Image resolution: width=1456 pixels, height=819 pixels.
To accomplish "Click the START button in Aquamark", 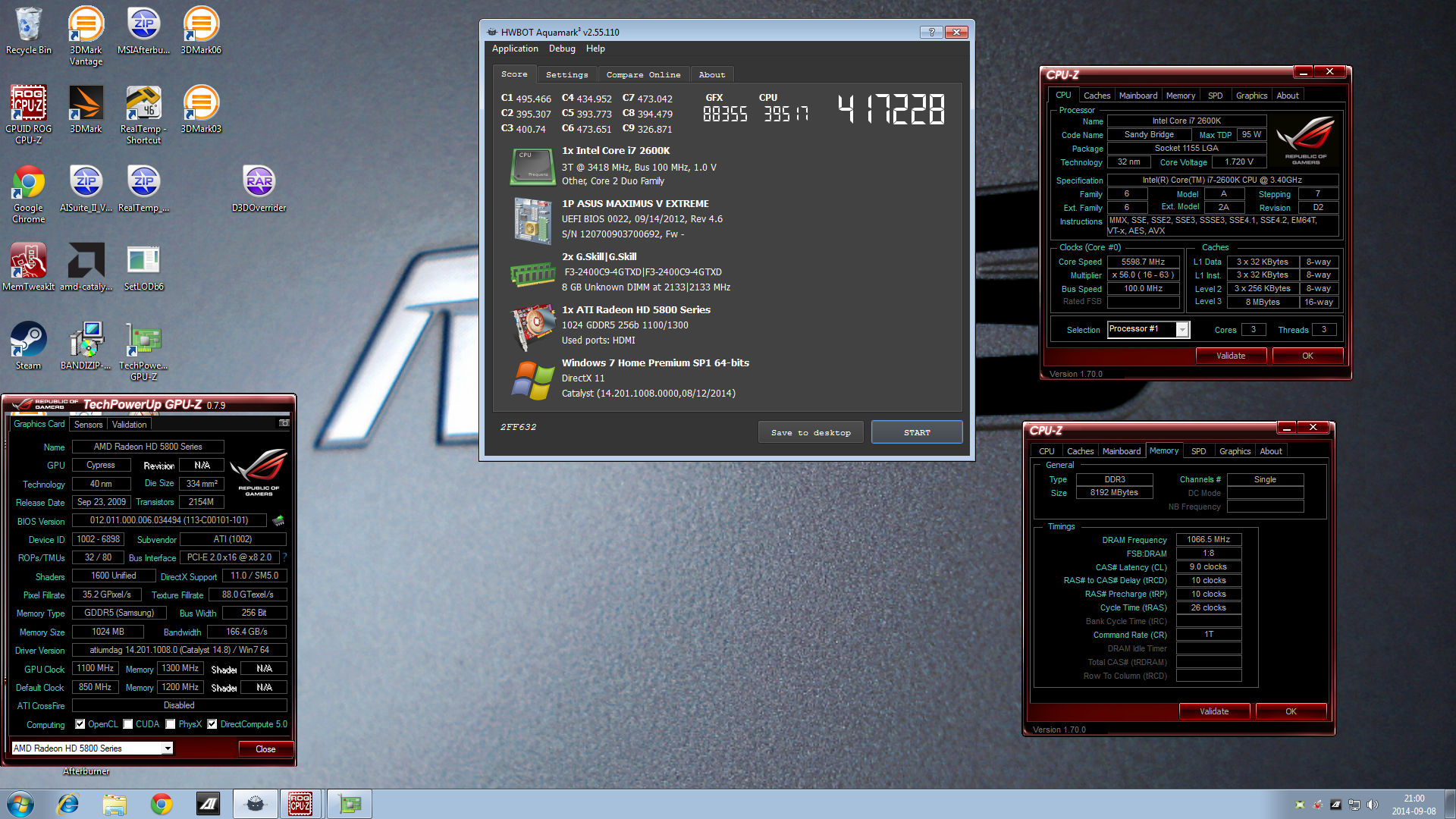I will click(917, 432).
